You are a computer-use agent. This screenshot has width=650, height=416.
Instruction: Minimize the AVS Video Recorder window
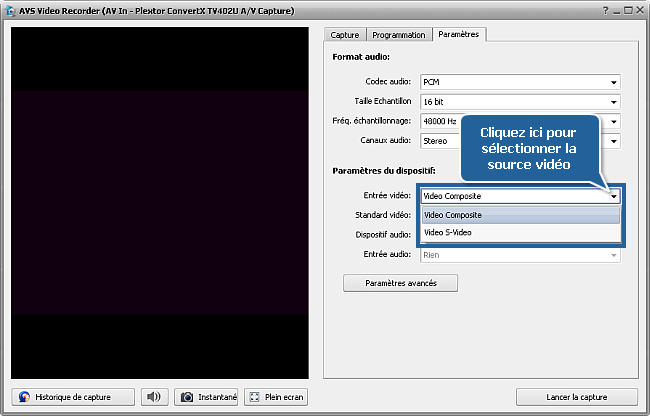pos(617,11)
